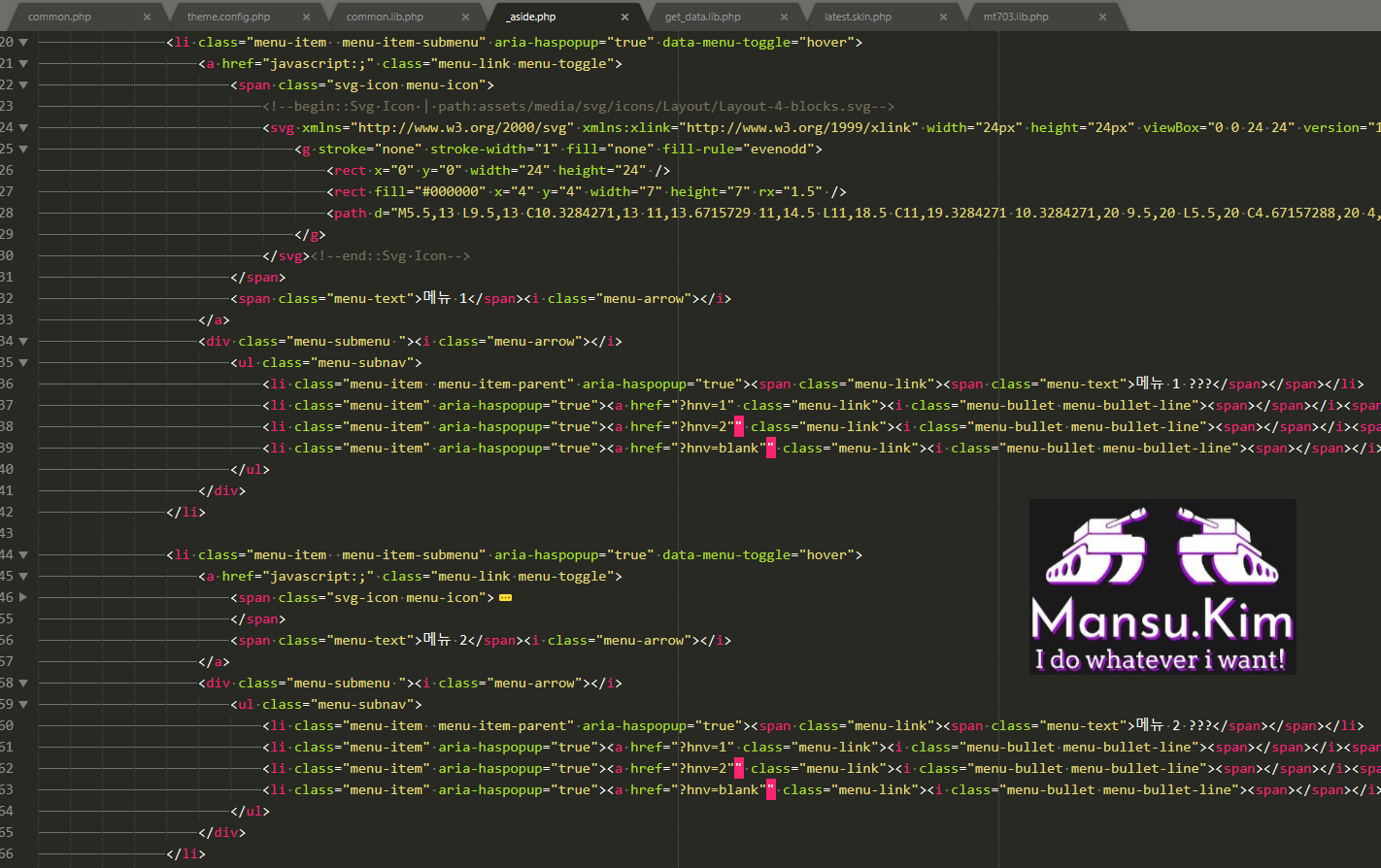The width and height of the screenshot is (1381, 868).
Task: Close the active _aside.php tab
Action: tap(624, 17)
